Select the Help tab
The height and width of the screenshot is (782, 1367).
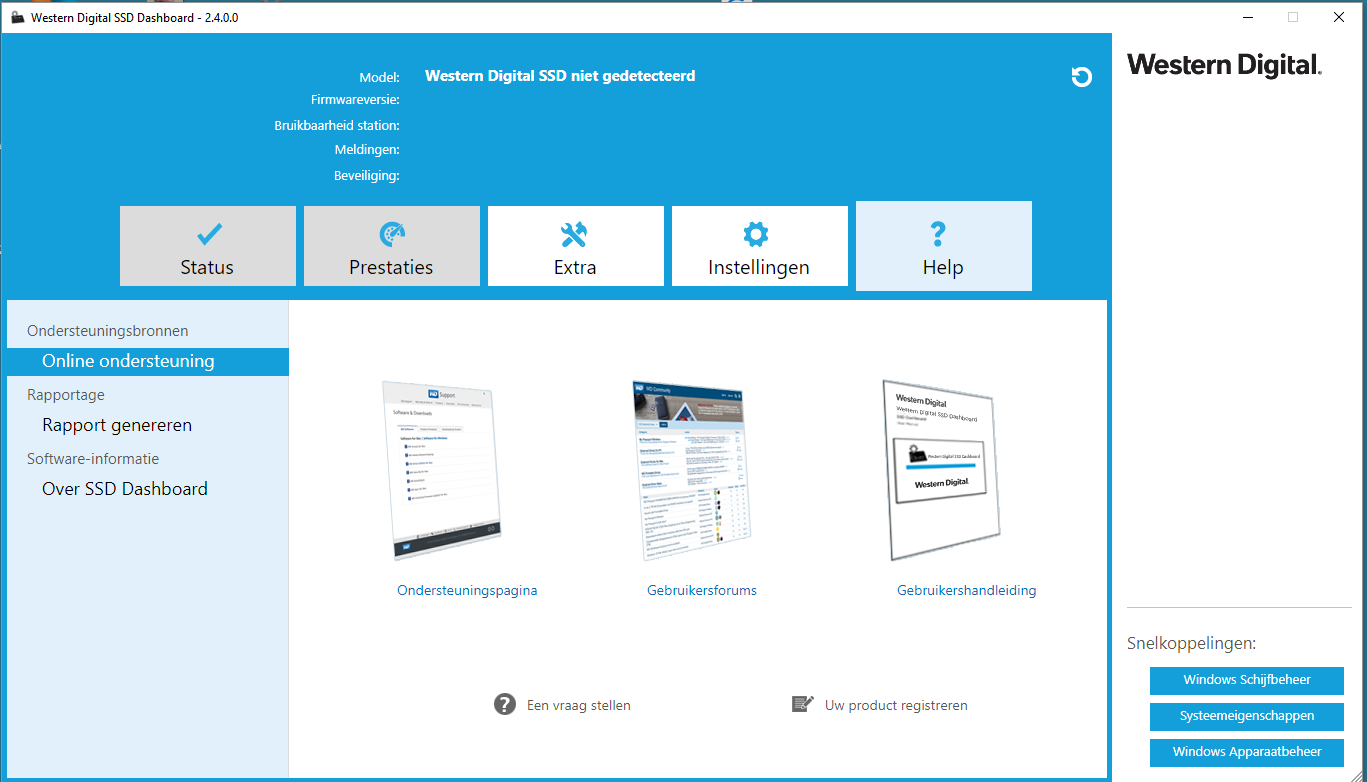click(x=944, y=246)
